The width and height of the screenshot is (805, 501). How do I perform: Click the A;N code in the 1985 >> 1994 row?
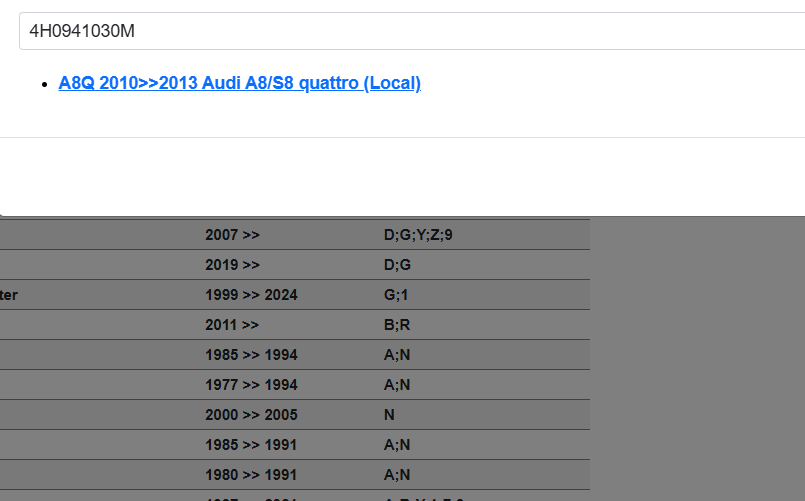(x=397, y=355)
